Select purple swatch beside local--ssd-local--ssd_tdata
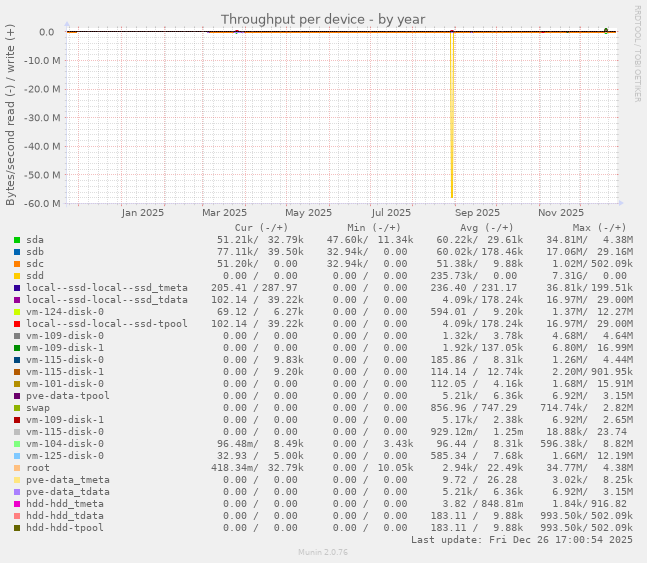Image resolution: width=647 pixels, height=563 pixels. coord(17,300)
